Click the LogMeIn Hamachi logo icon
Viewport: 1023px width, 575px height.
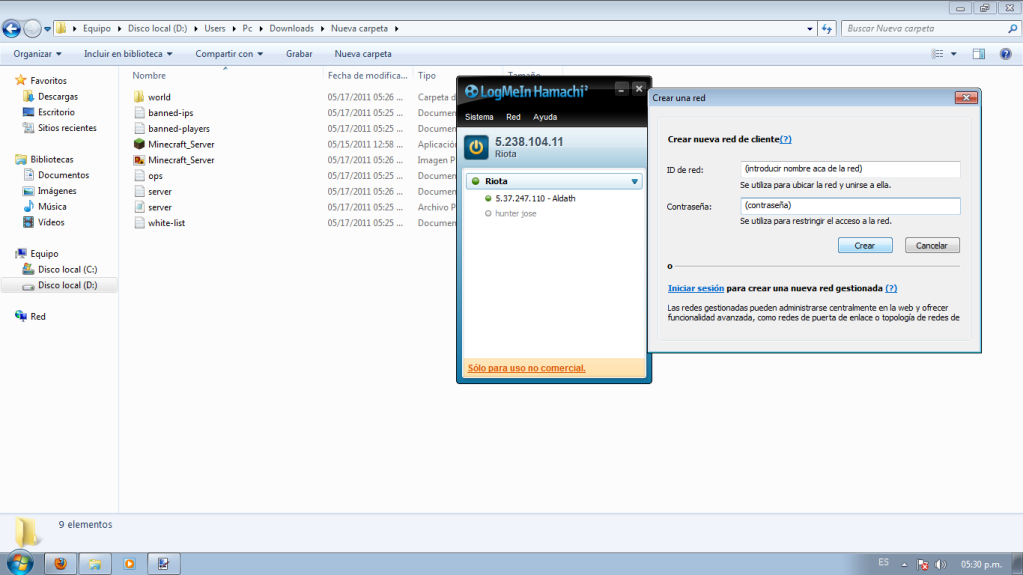click(x=472, y=91)
